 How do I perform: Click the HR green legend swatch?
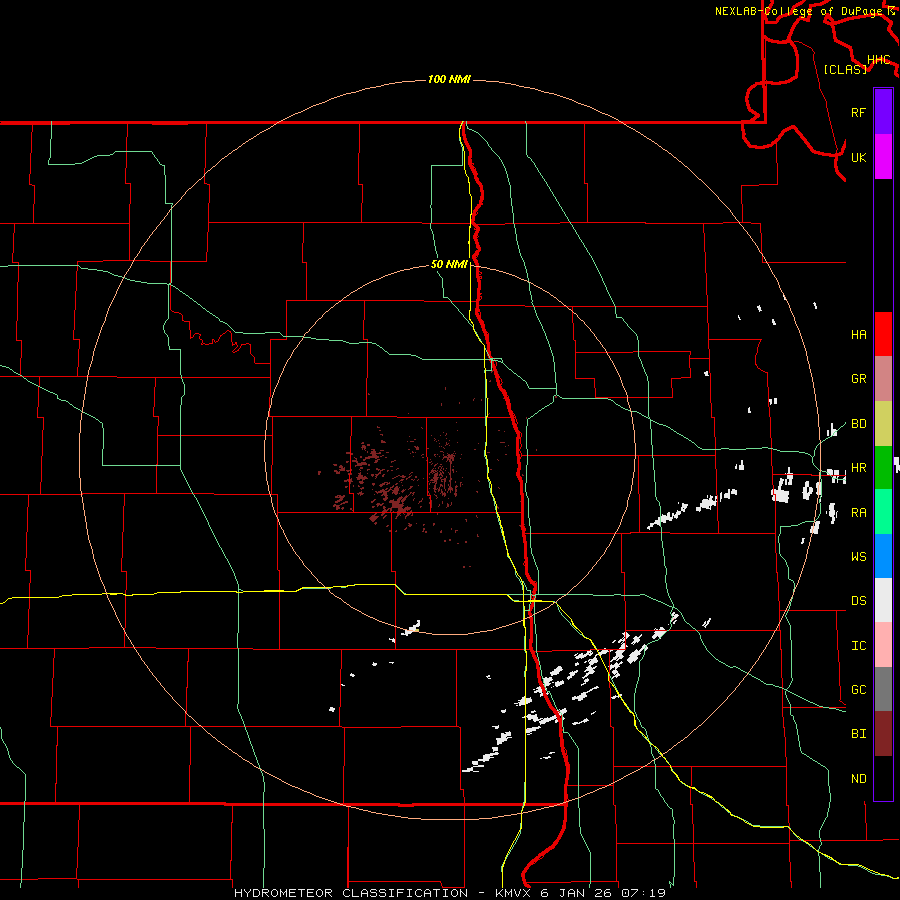click(x=883, y=468)
